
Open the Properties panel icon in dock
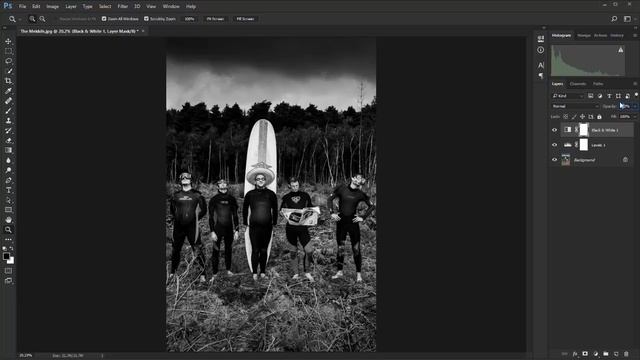pyautogui.click(x=541, y=39)
